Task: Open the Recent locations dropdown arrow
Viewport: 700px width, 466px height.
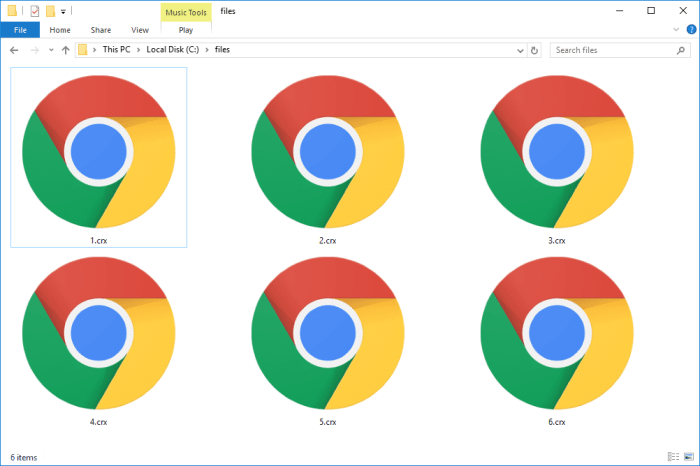Action: tap(50, 50)
